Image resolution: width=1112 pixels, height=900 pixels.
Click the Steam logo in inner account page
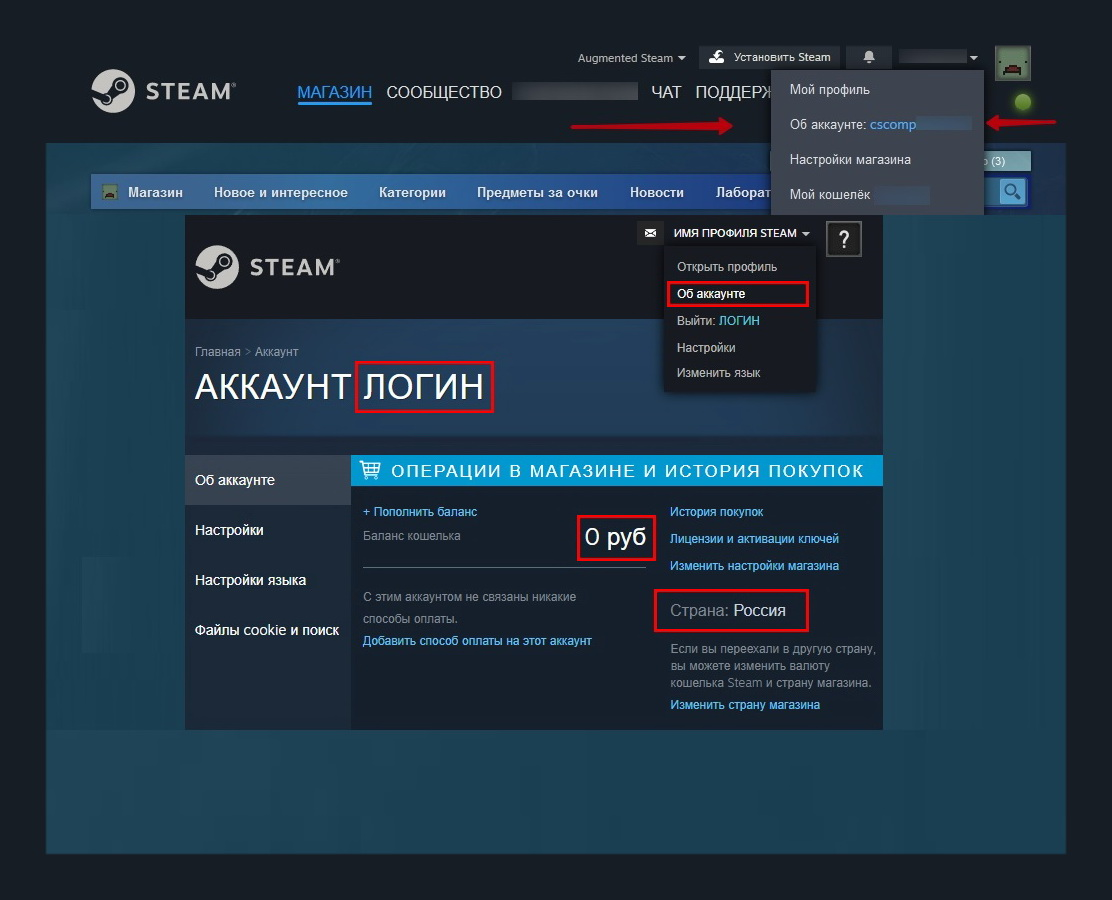pos(267,267)
